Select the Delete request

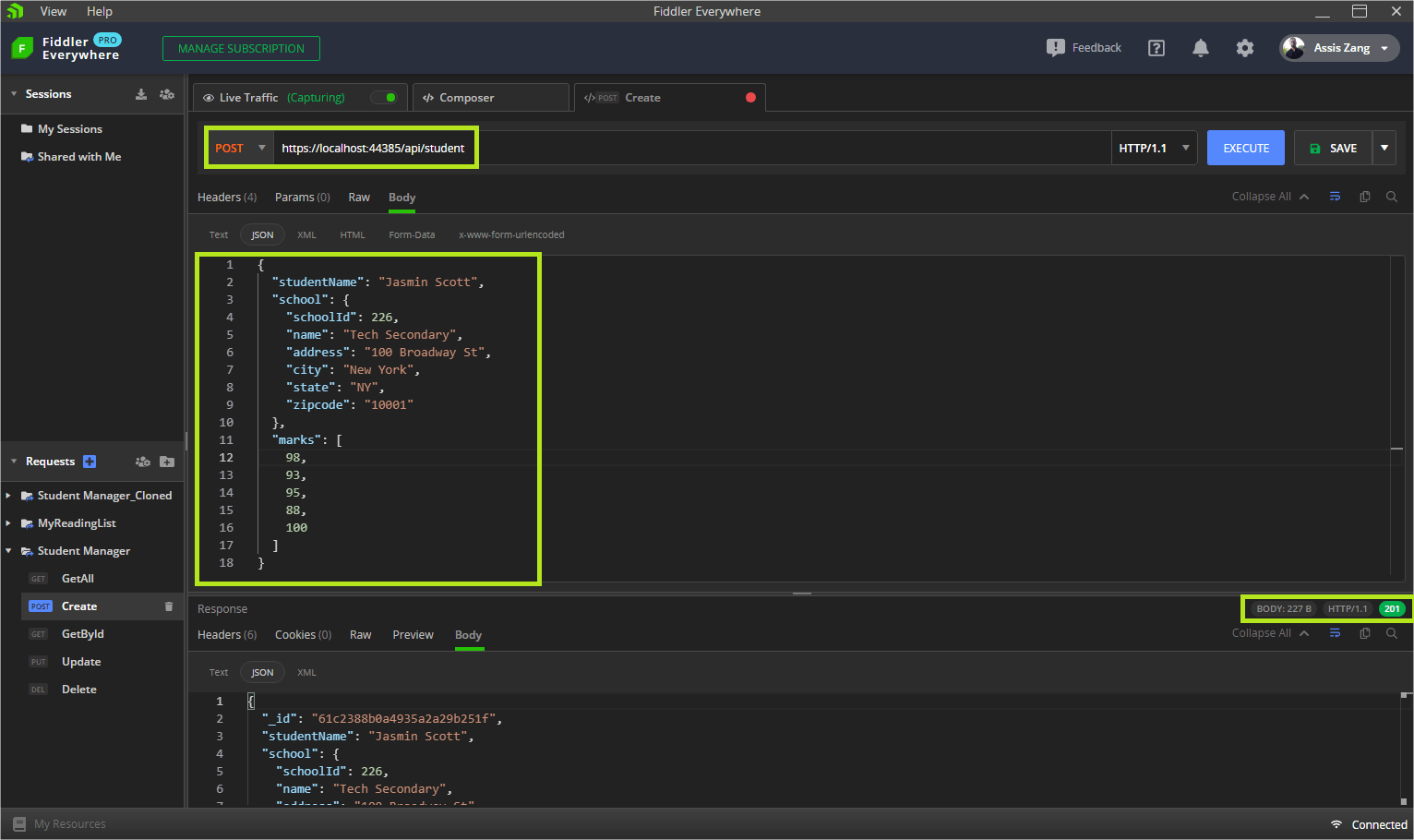(102, 690)
